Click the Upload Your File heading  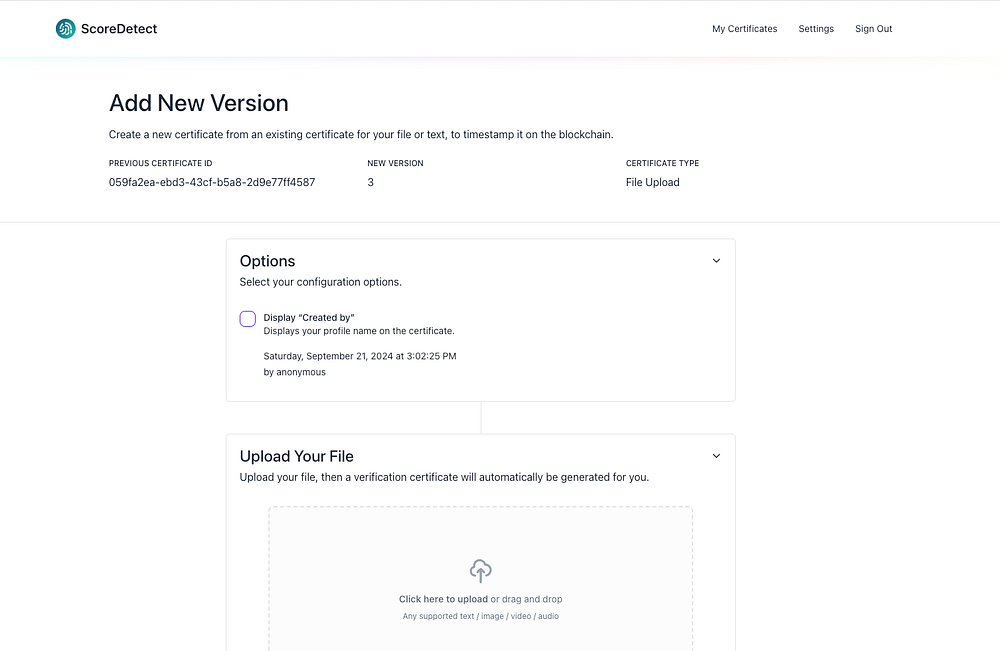(x=297, y=456)
